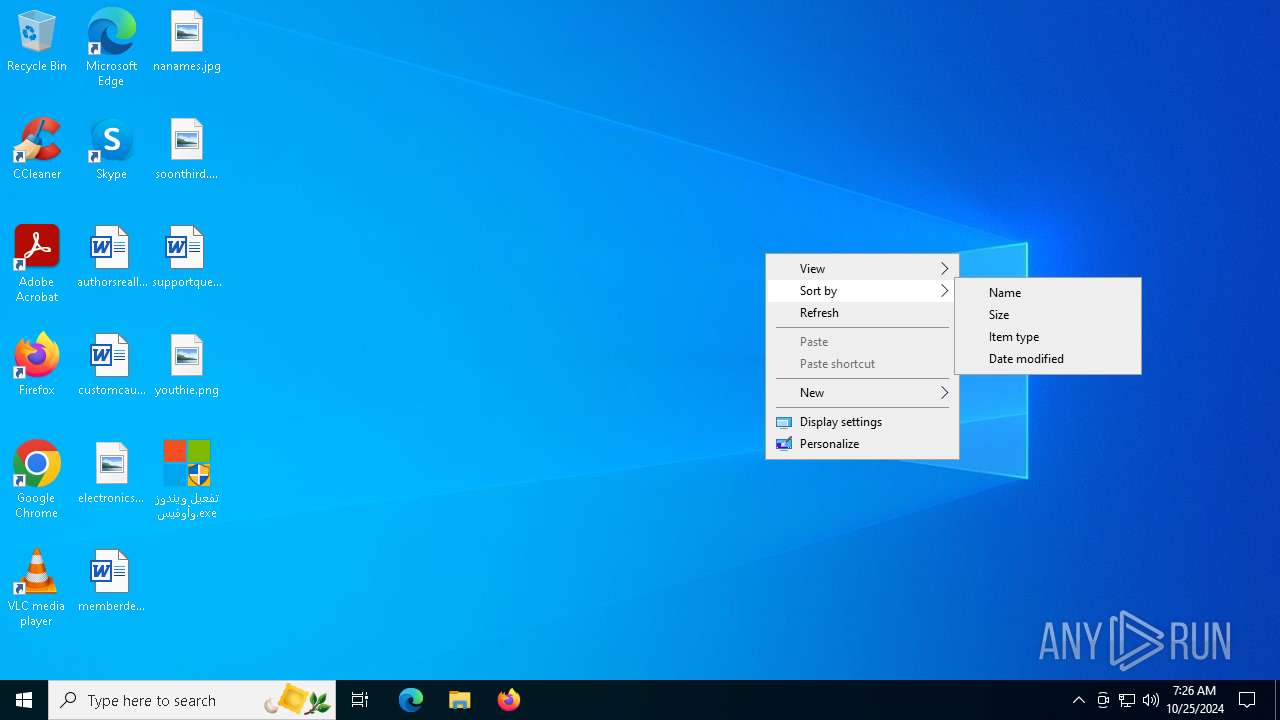The height and width of the screenshot is (720, 1280).
Task: Open the Windows Start menu
Action: [x=24, y=700]
